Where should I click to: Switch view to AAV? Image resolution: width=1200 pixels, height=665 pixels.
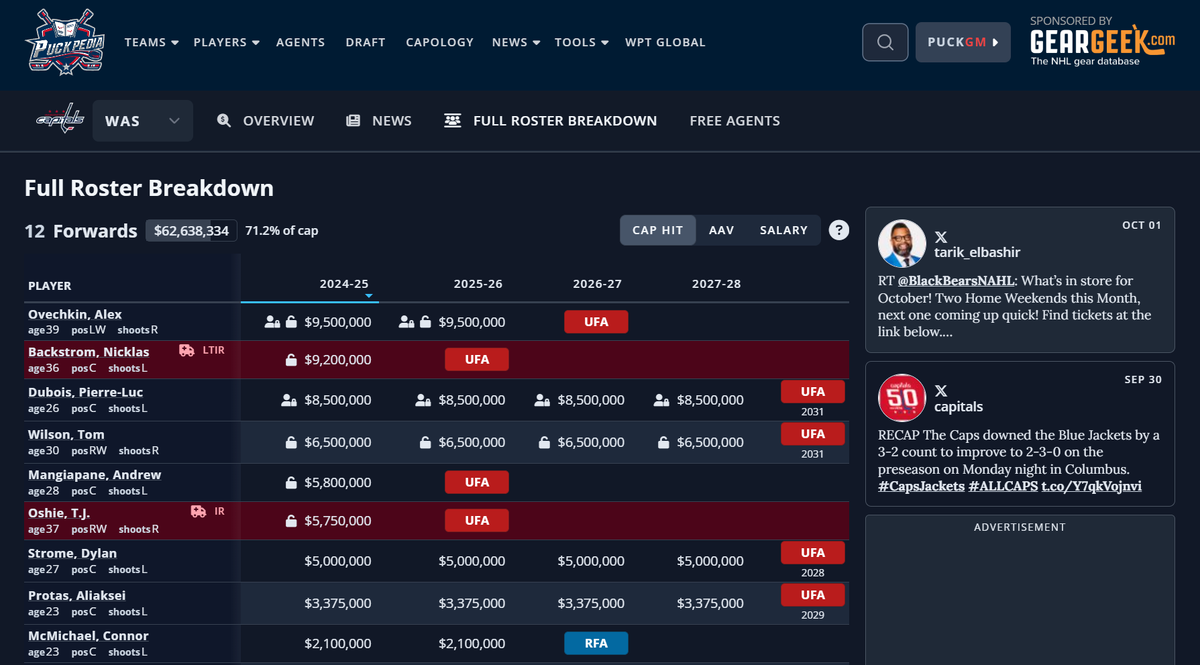tap(722, 230)
